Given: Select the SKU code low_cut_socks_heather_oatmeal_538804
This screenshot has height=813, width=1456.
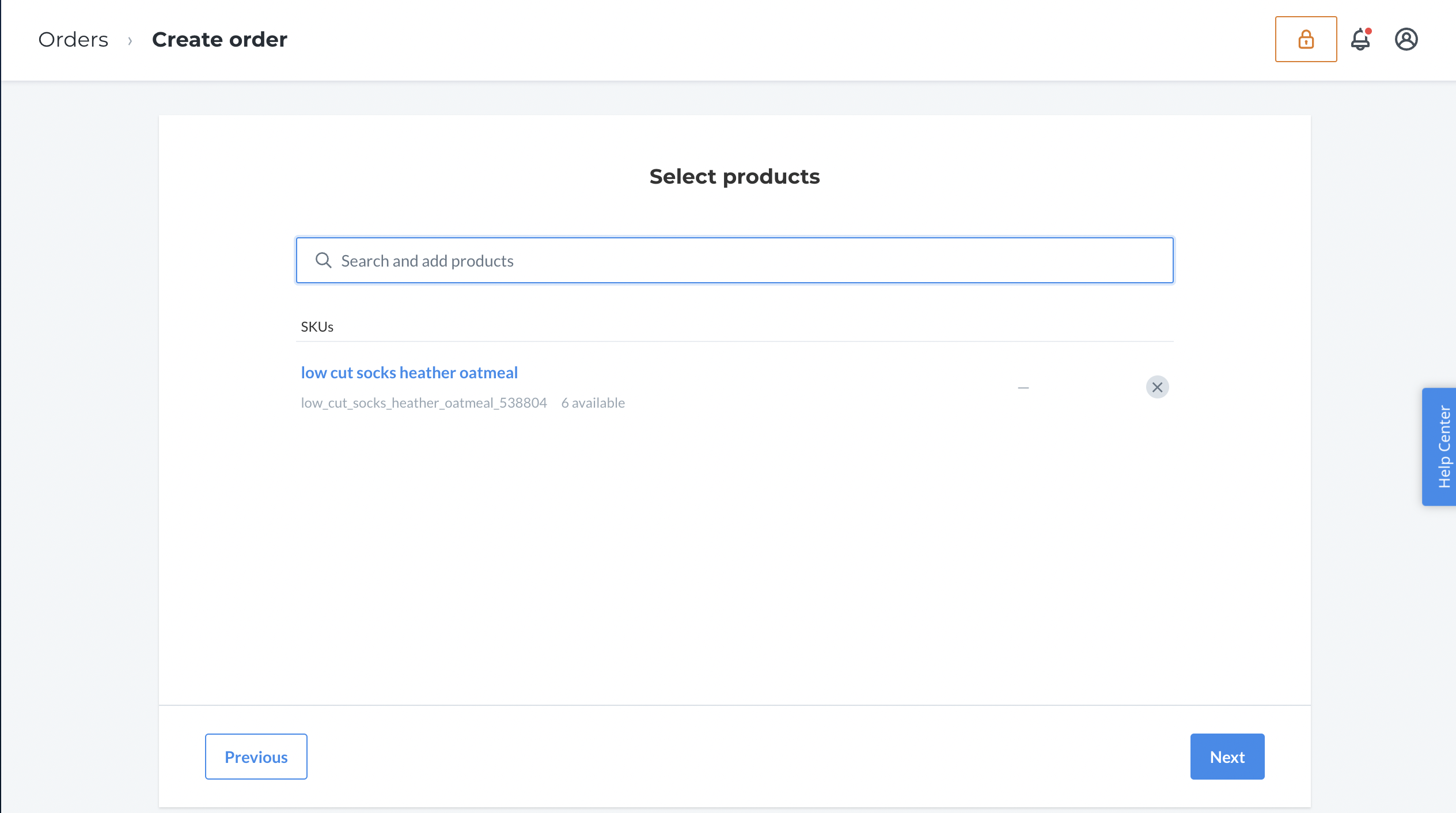Looking at the screenshot, I should [424, 402].
